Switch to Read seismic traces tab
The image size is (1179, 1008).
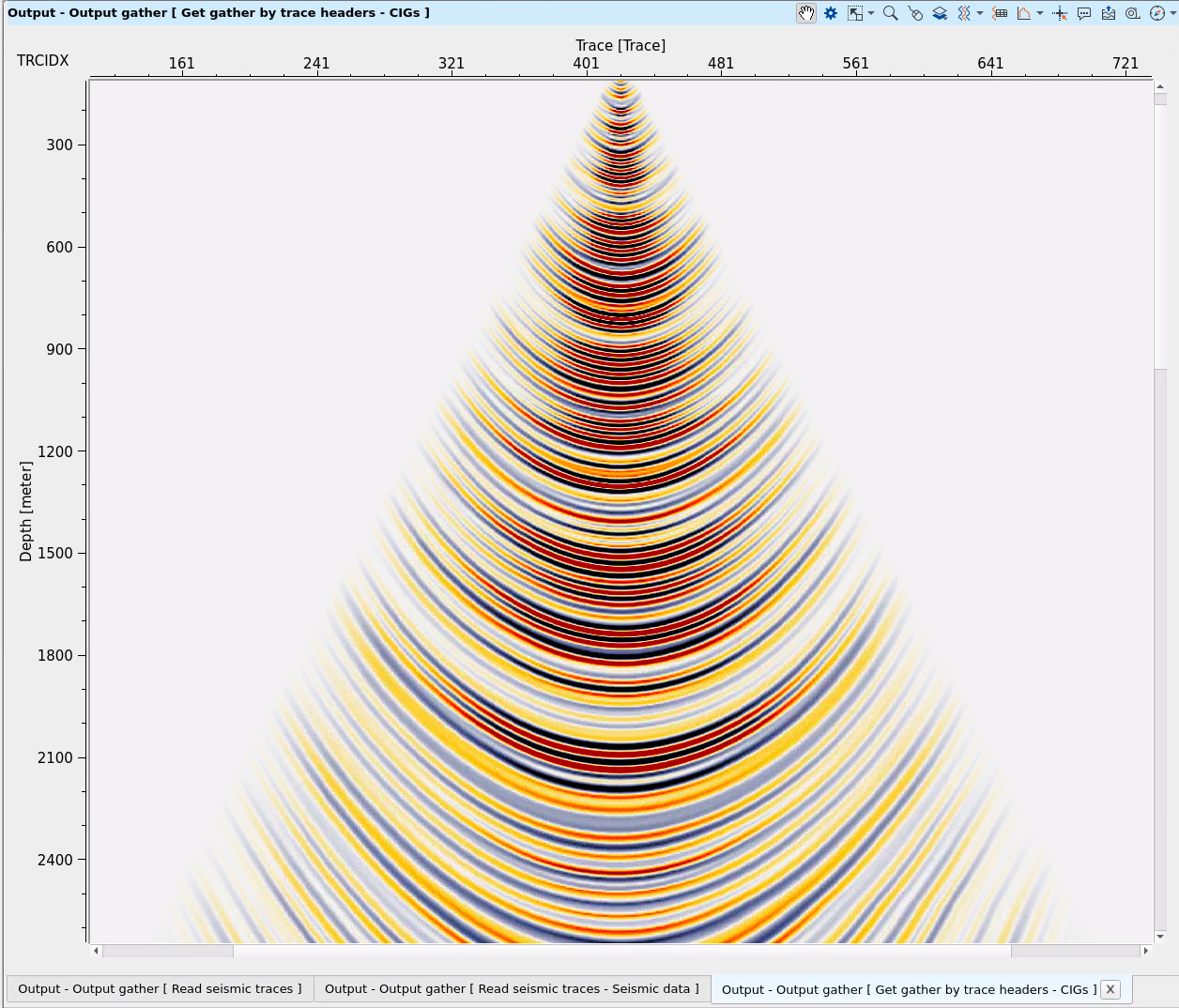[x=160, y=989]
